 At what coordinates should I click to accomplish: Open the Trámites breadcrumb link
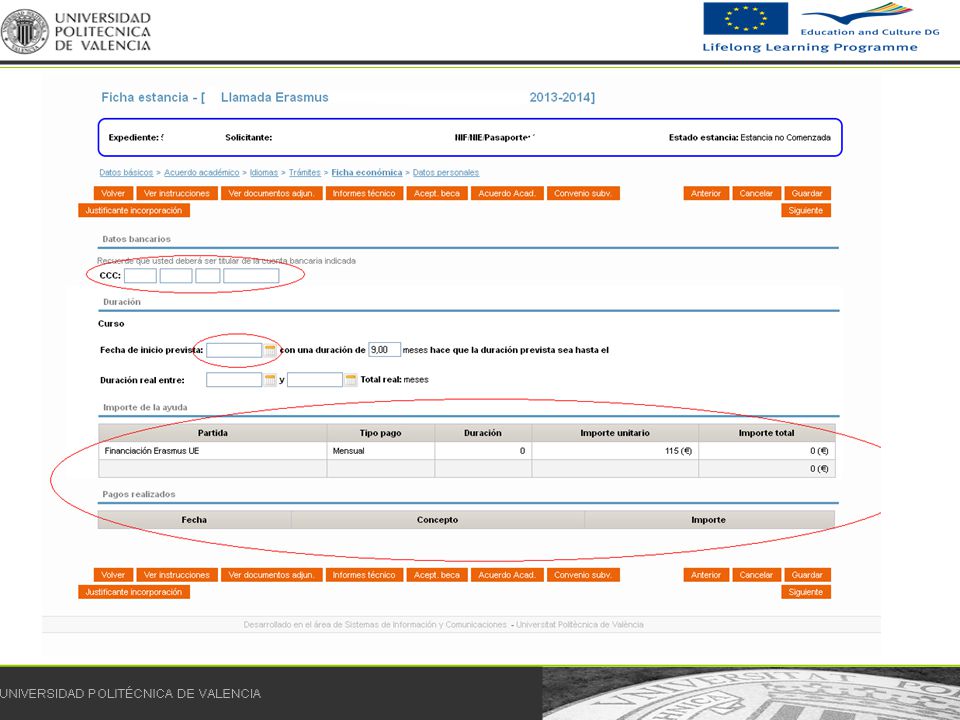[x=305, y=173]
